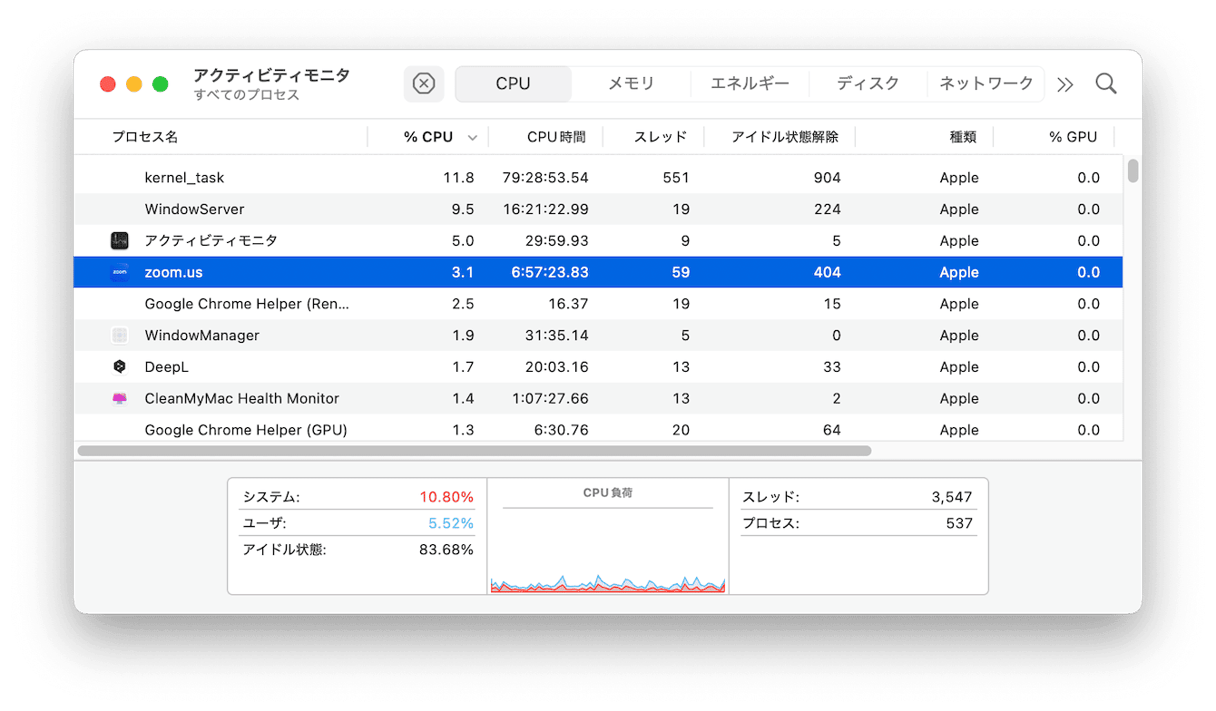Viewport: 1216px width, 711px height.
Task: Select the WindowServer process row
Action: tap(598, 209)
